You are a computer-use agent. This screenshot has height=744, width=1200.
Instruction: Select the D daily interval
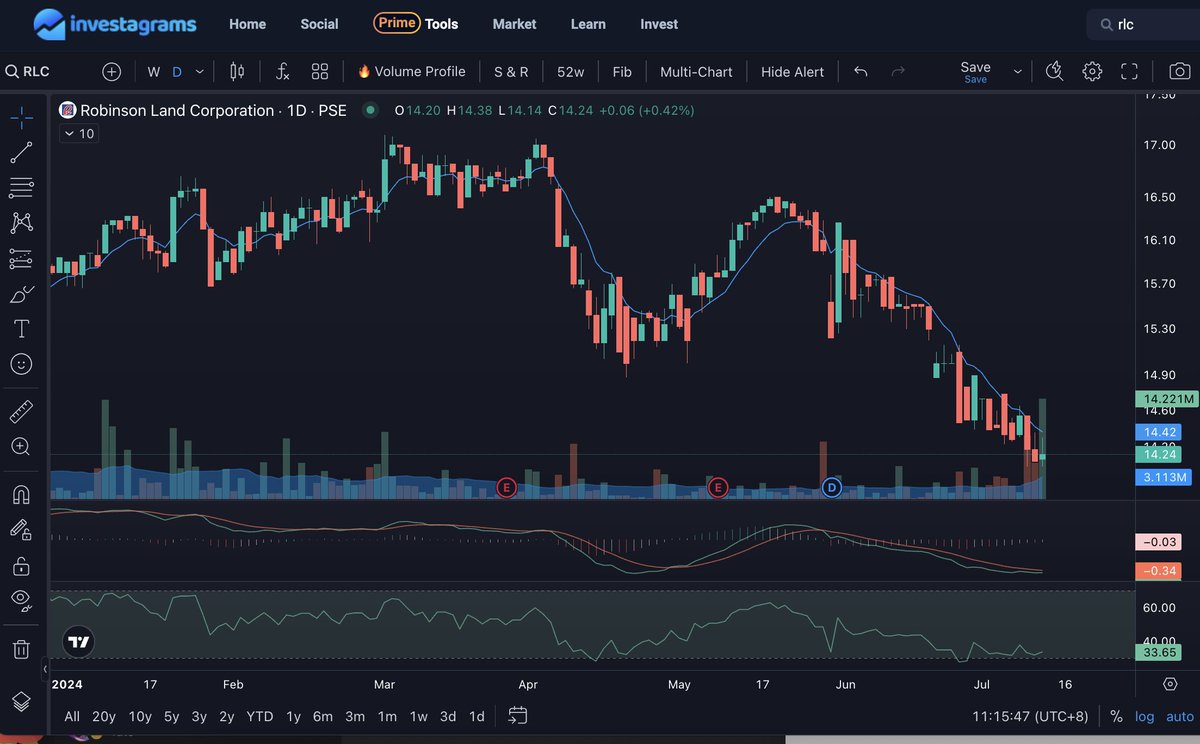pos(177,72)
